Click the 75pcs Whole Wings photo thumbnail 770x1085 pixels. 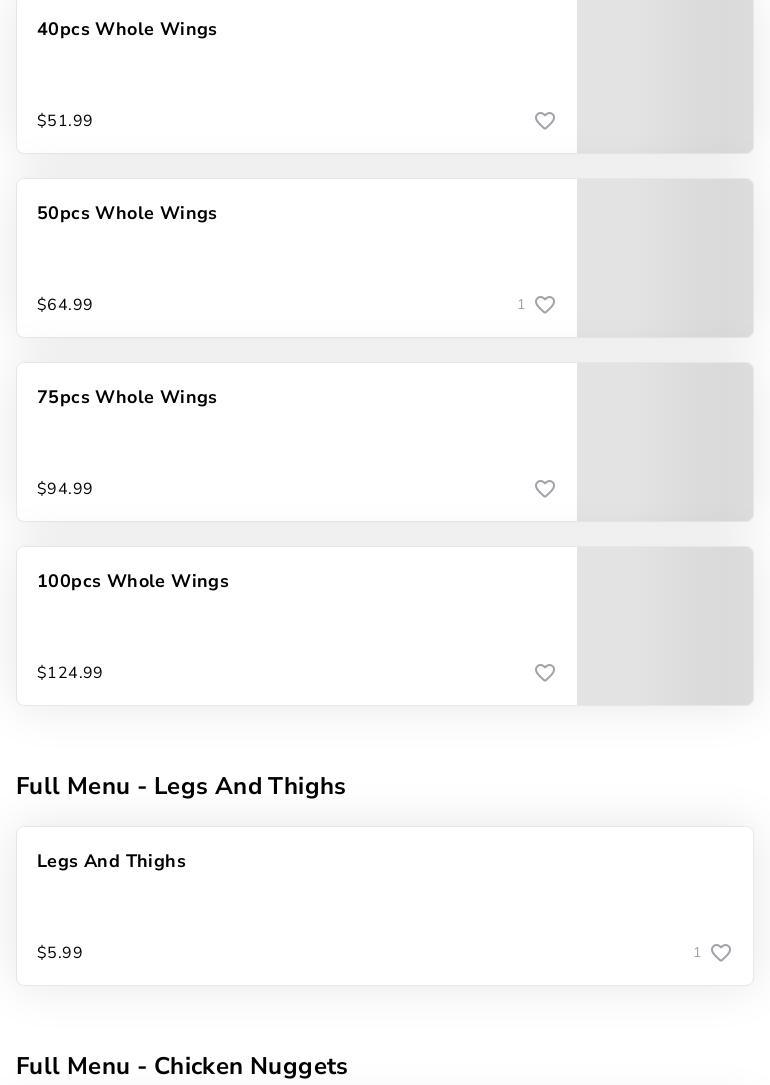coord(665,442)
